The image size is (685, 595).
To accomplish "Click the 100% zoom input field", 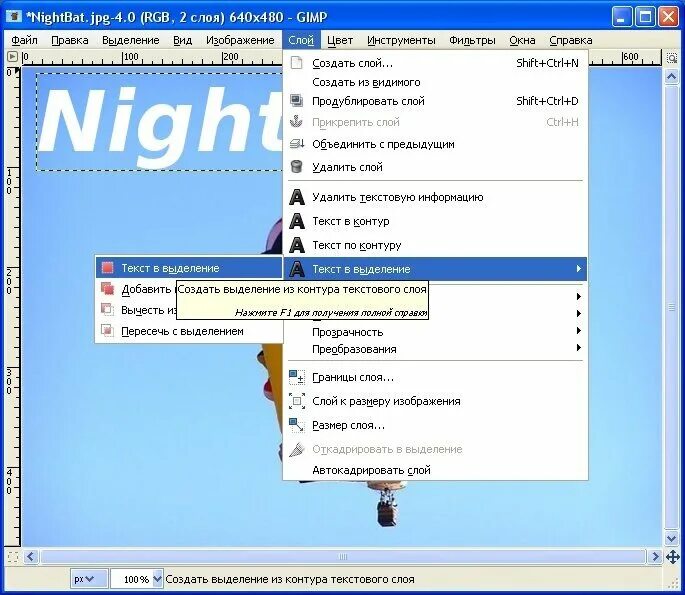I will click(131, 579).
